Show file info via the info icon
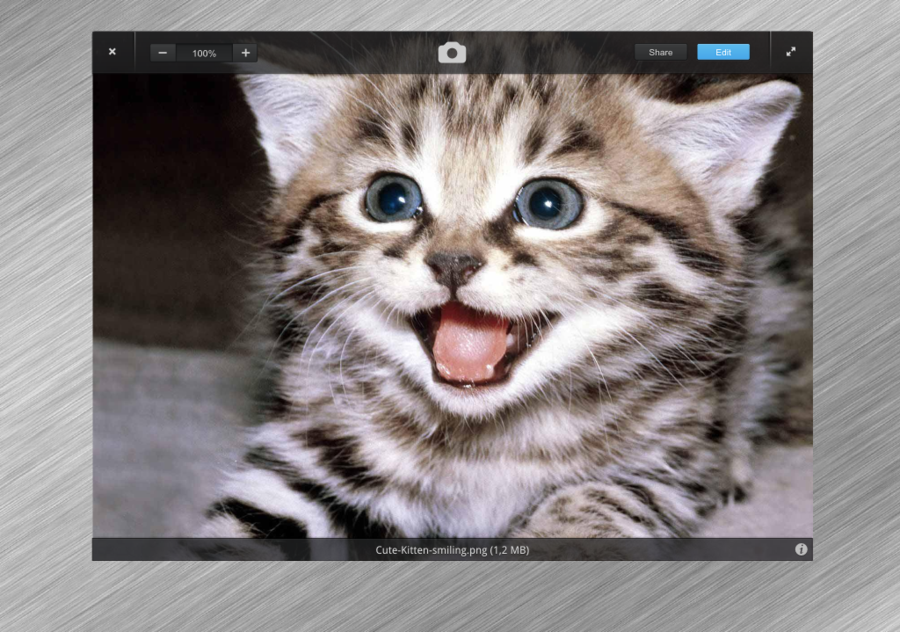Screen dimensions: 900x632 coord(801,549)
